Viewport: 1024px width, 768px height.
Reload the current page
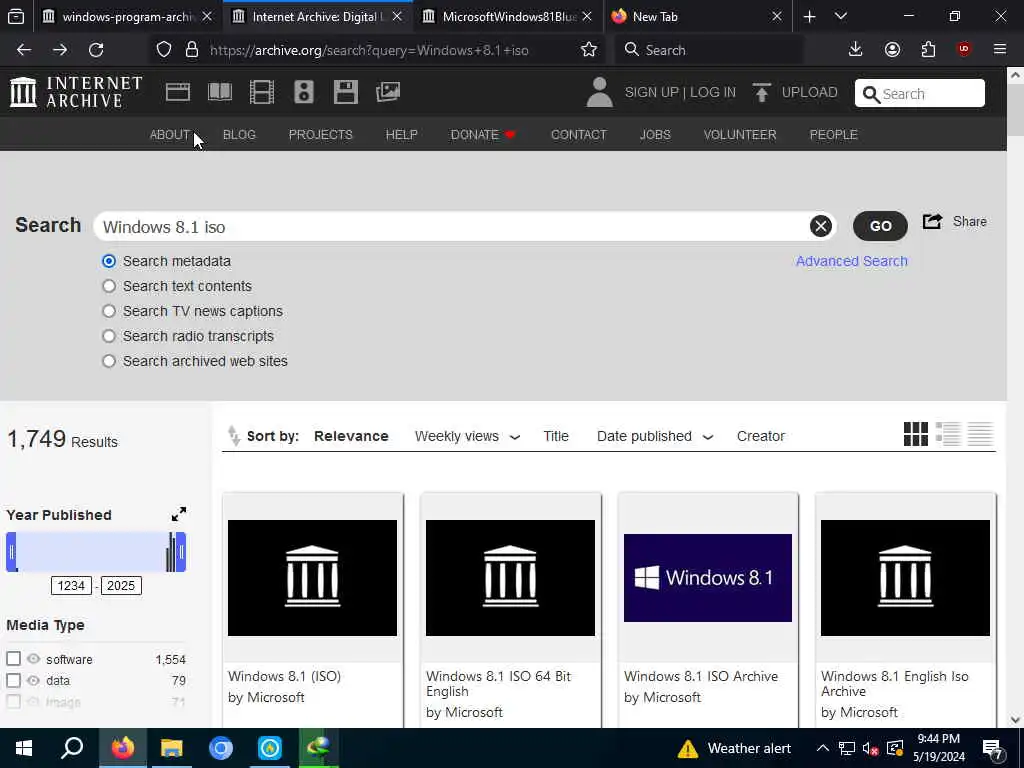tap(96, 50)
